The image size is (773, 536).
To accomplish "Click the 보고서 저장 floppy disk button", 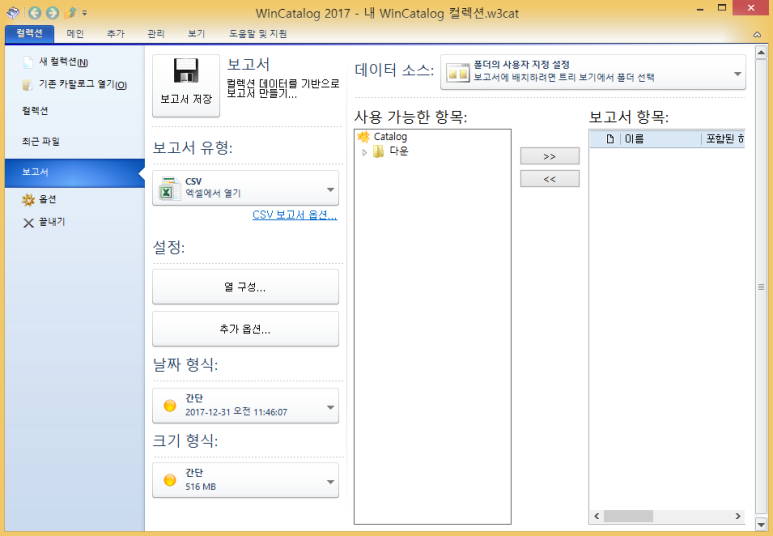I will [x=186, y=85].
